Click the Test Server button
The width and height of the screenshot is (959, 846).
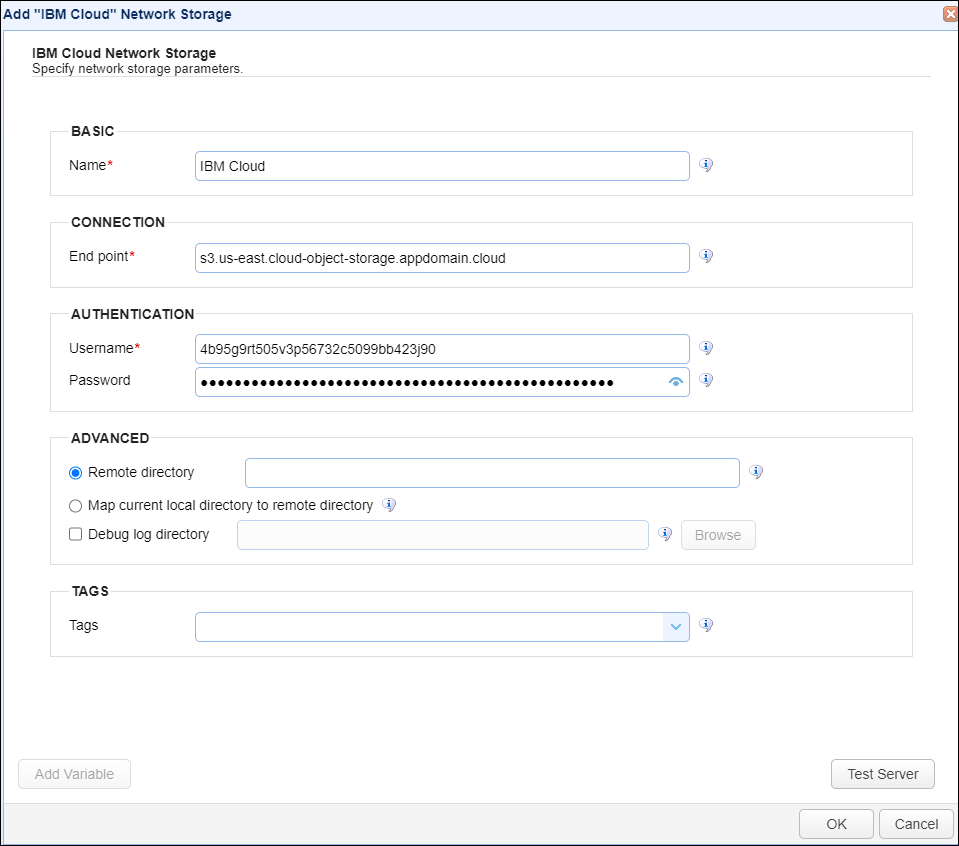click(x=883, y=774)
